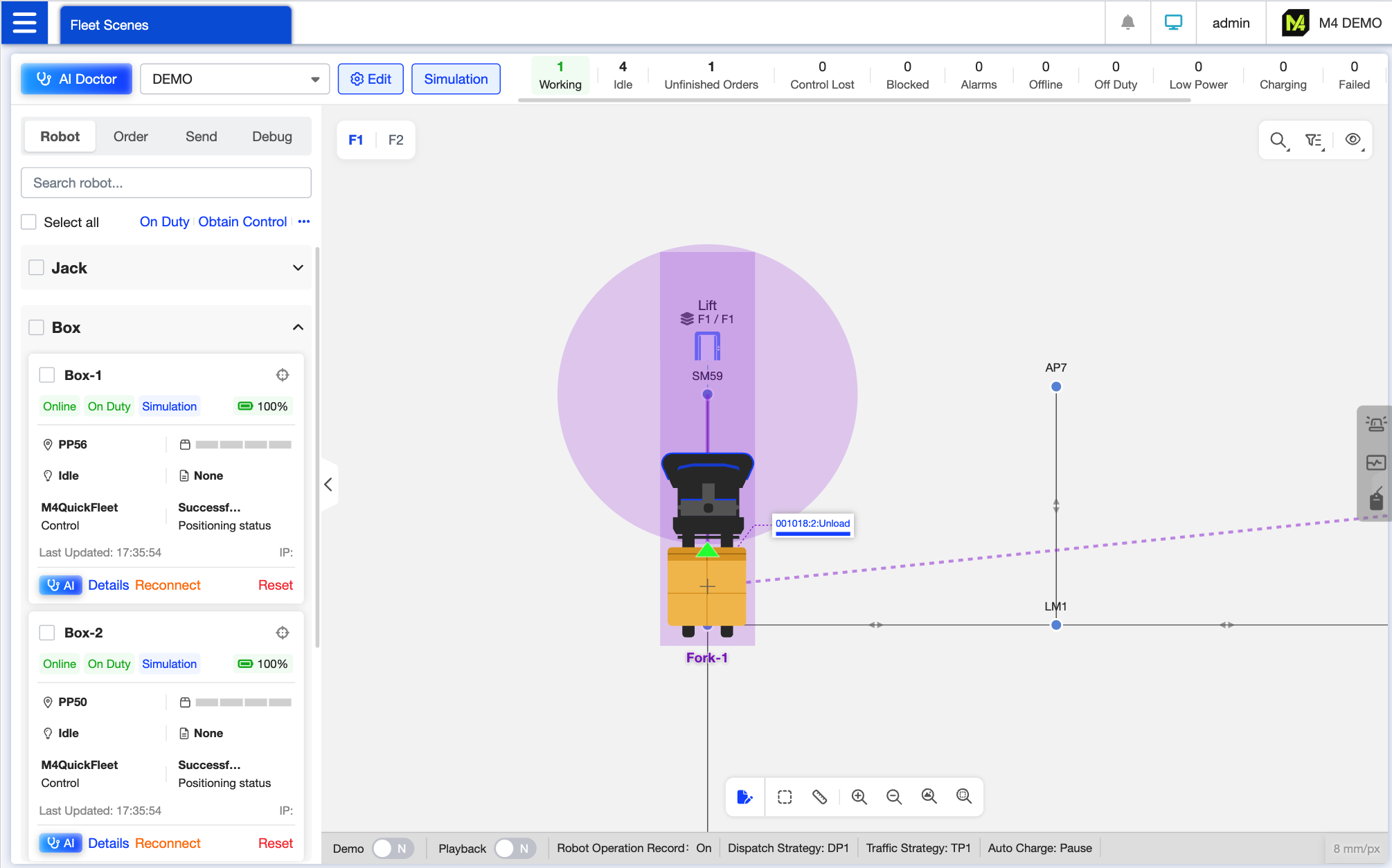Collapse the Box robot group

[x=298, y=327]
